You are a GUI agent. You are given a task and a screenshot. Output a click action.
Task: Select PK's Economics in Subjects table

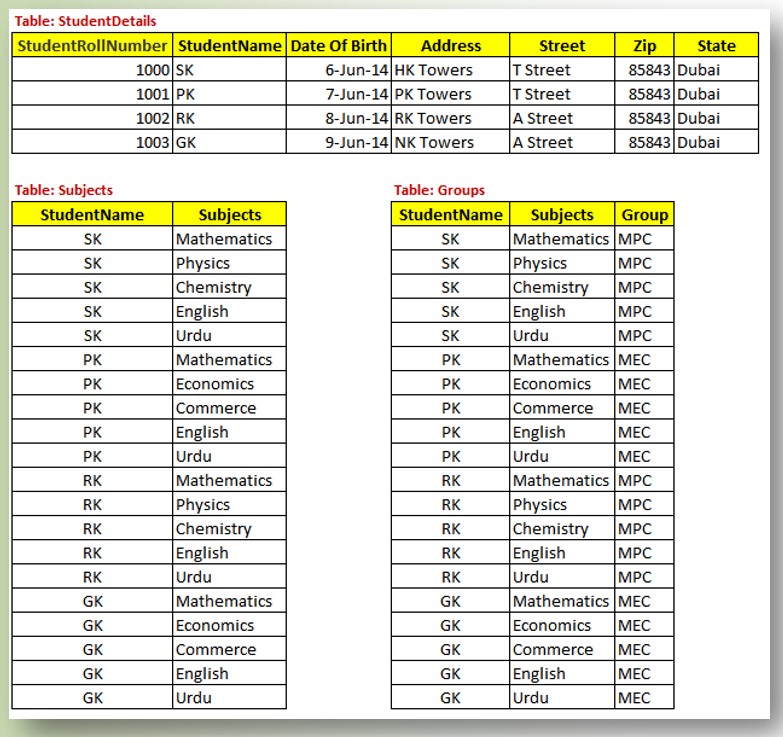[229, 383]
